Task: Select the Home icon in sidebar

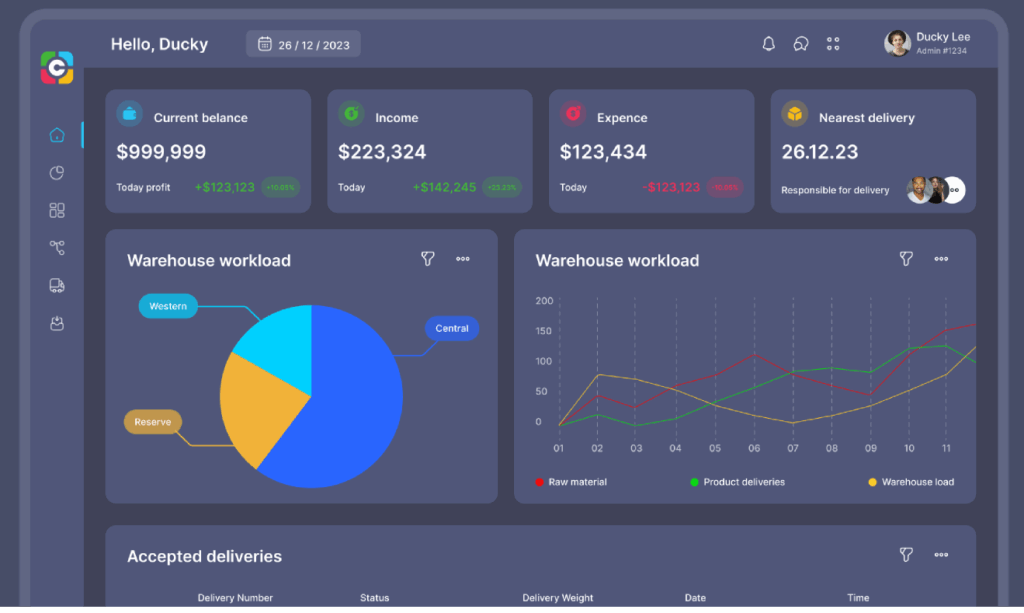Action: tap(57, 135)
